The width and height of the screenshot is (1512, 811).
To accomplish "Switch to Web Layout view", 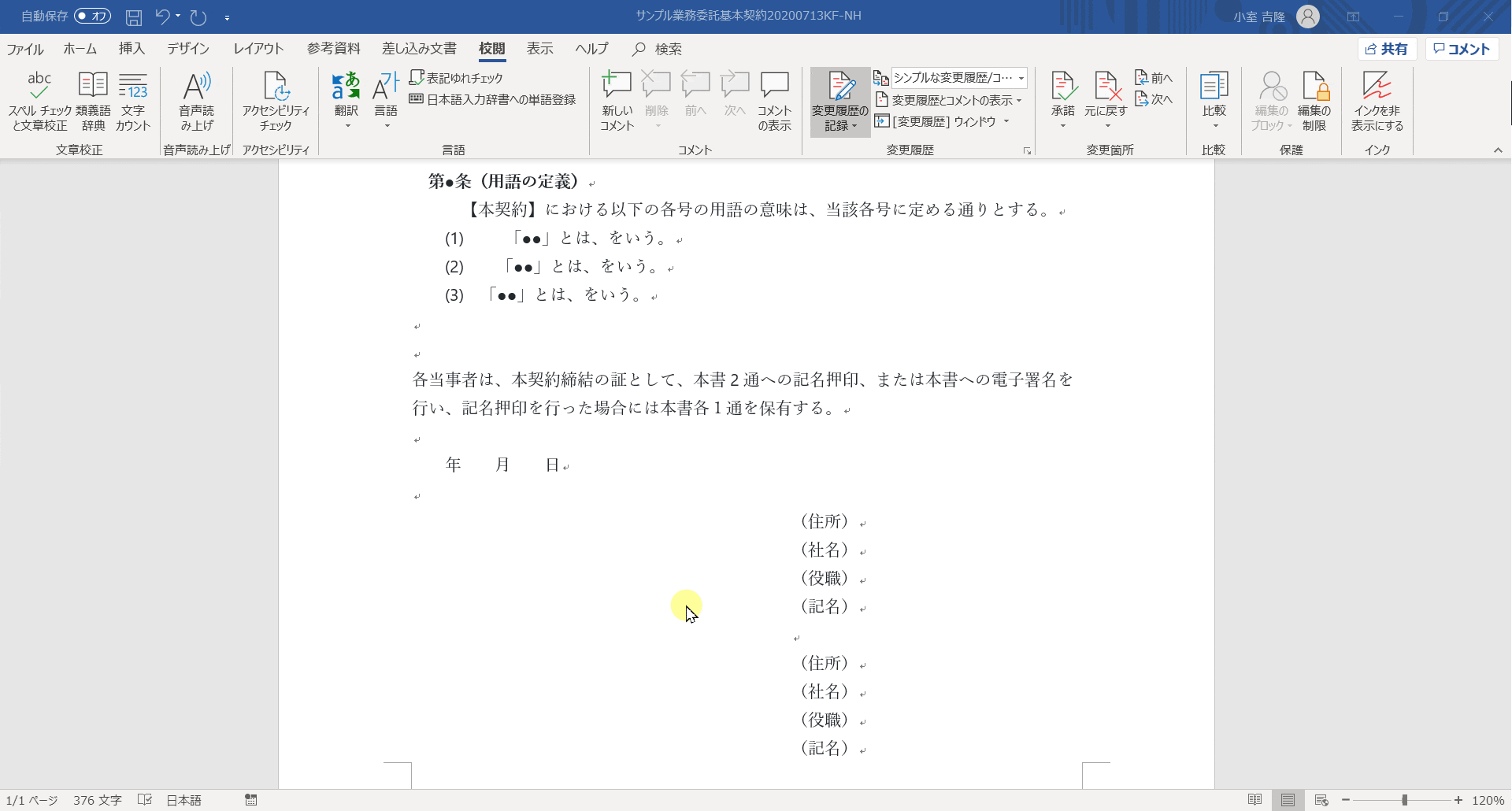I will point(1321,800).
